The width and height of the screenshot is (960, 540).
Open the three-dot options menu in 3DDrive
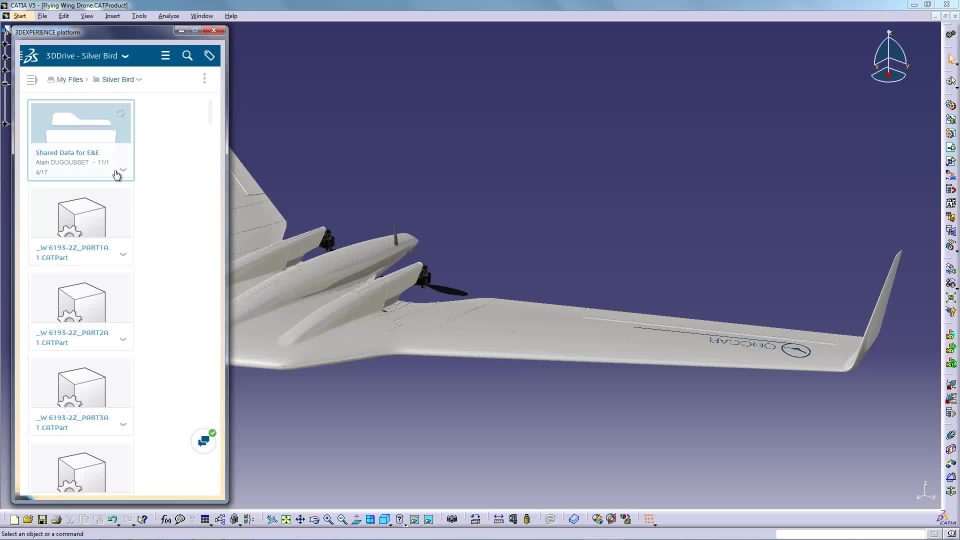point(204,78)
